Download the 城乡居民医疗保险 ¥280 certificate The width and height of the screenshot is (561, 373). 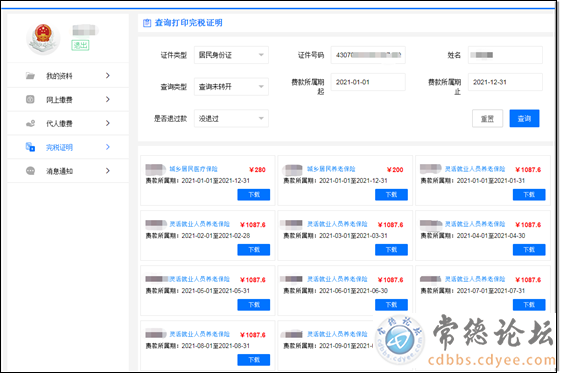tap(254, 195)
